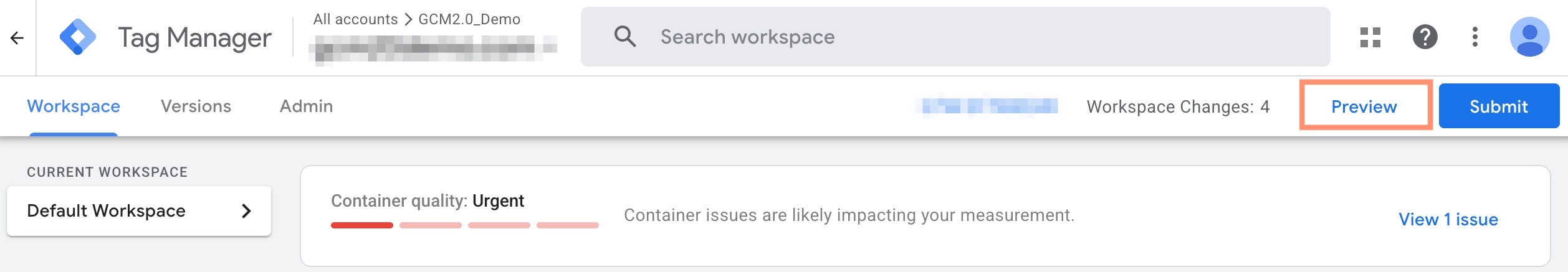1568x272 pixels.
Task: Click the magnifying glass search icon
Action: (624, 37)
